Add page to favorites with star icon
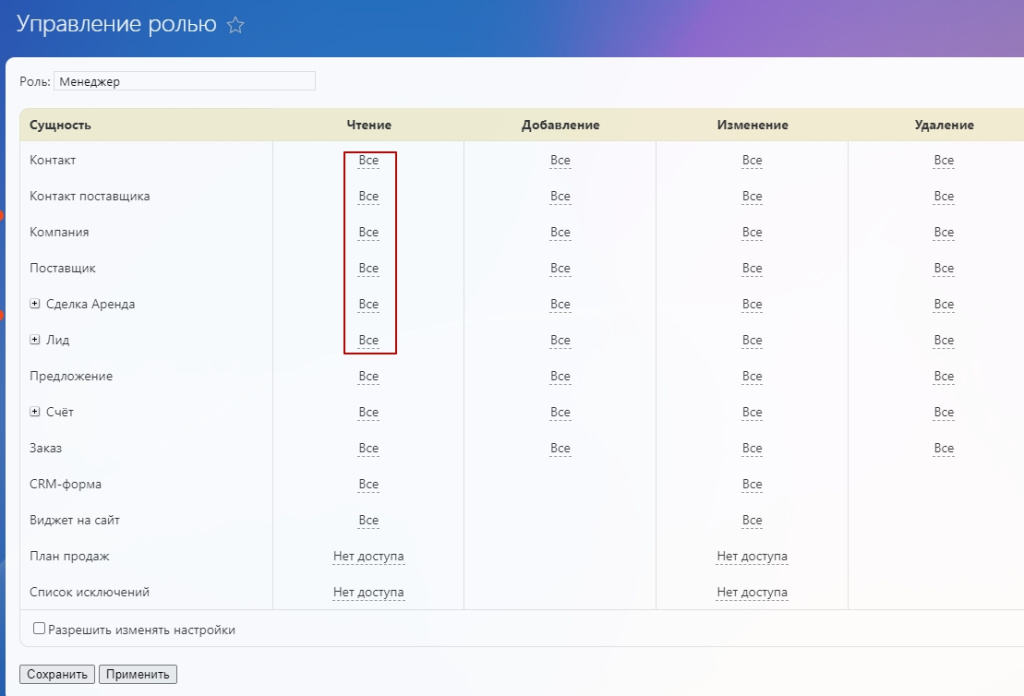 pyautogui.click(x=236, y=26)
